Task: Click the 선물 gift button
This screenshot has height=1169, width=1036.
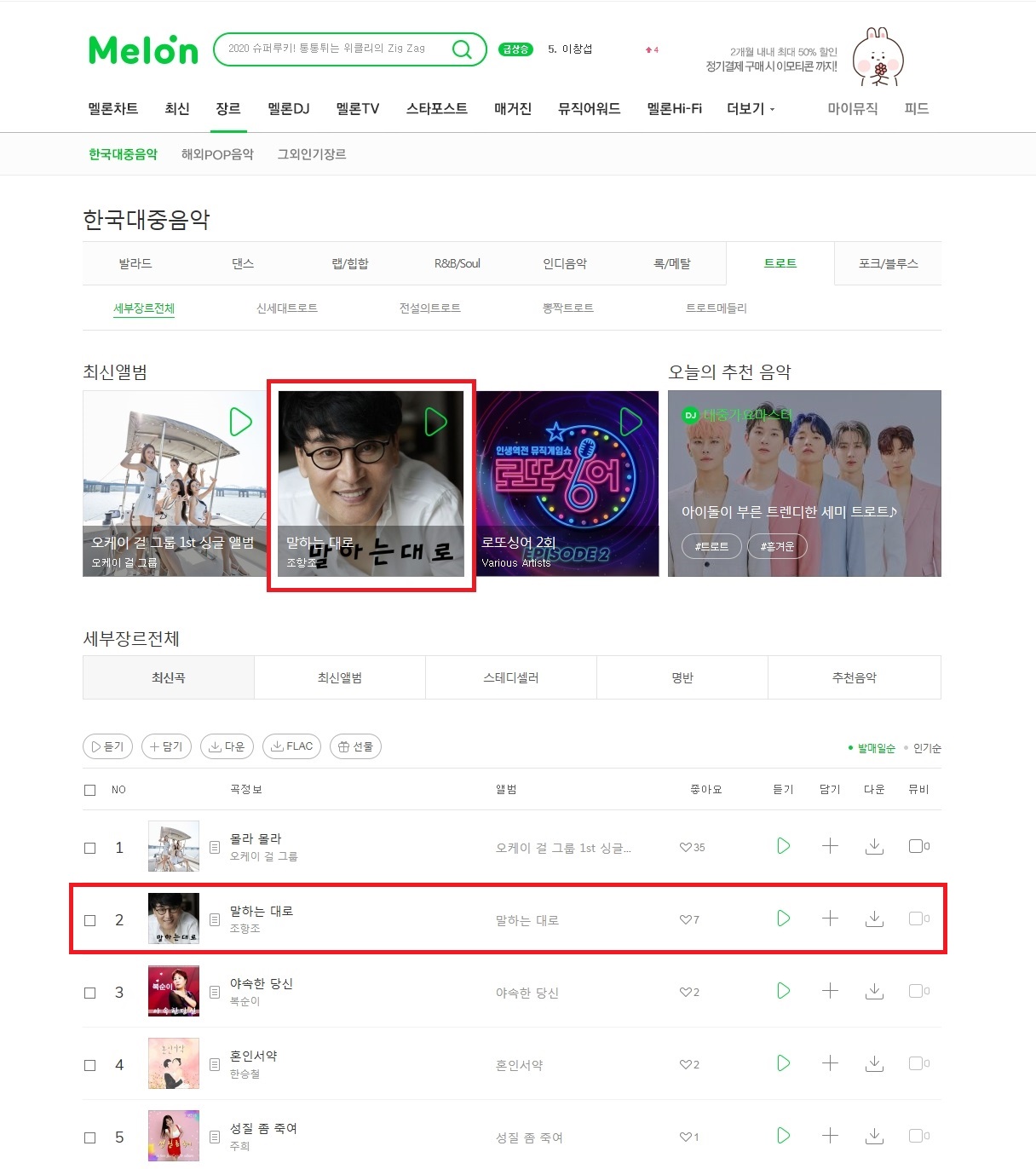Action: (355, 746)
